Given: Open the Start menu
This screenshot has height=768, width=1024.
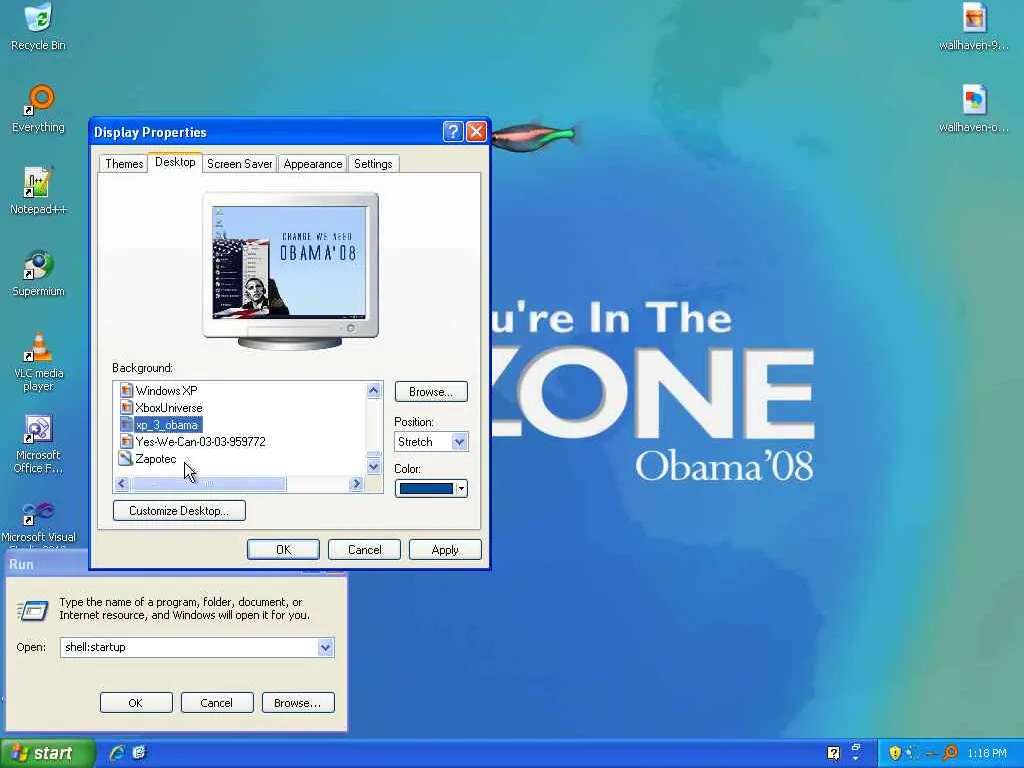Looking at the screenshot, I should pyautogui.click(x=47, y=753).
